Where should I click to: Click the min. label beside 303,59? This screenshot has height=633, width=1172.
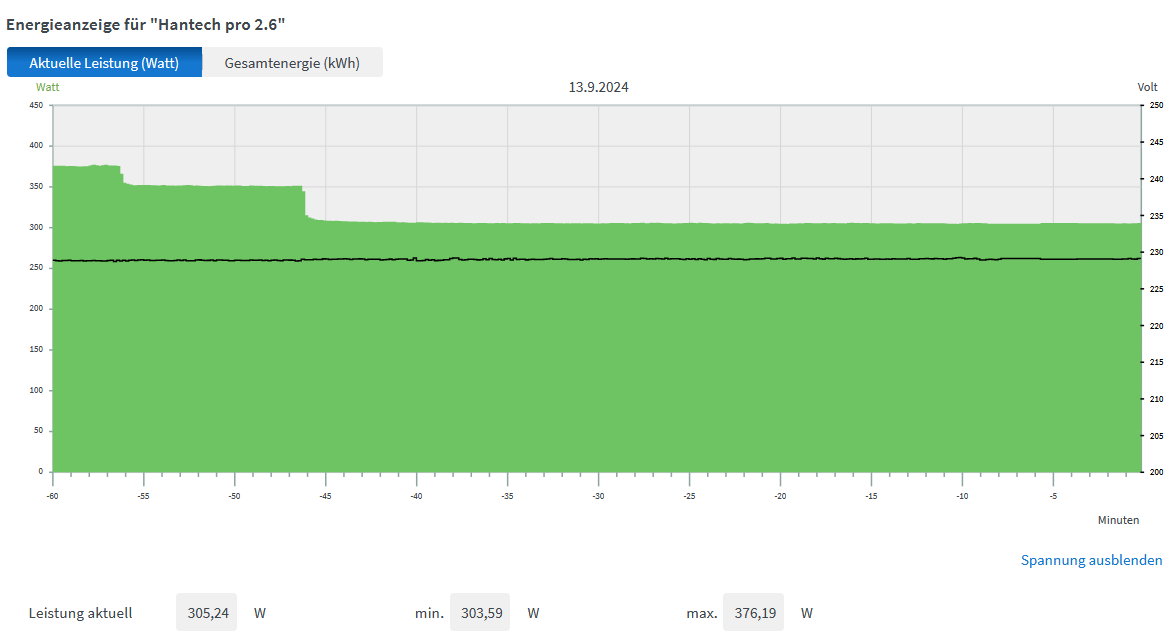pos(429,613)
